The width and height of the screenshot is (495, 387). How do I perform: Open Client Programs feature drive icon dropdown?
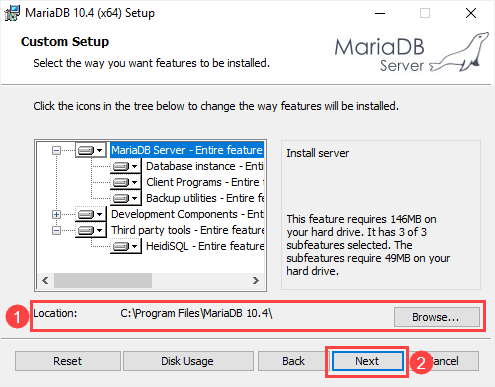click(126, 182)
